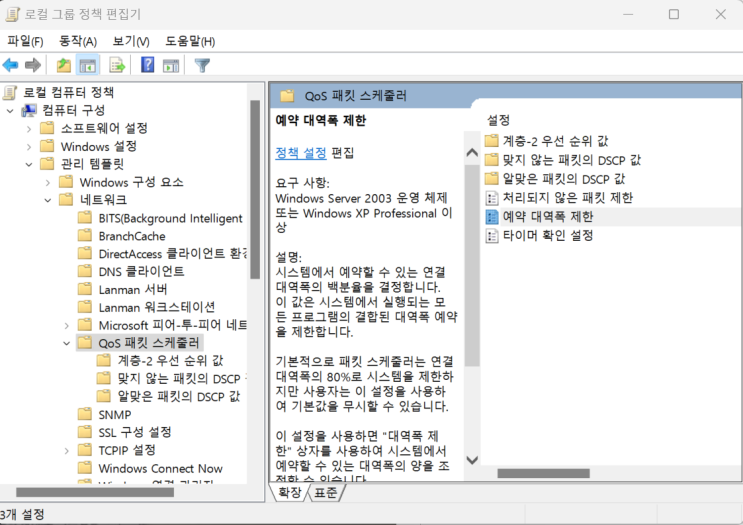Expand the Windows 구성 요소 node
The image size is (743, 525).
click(48, 182)
